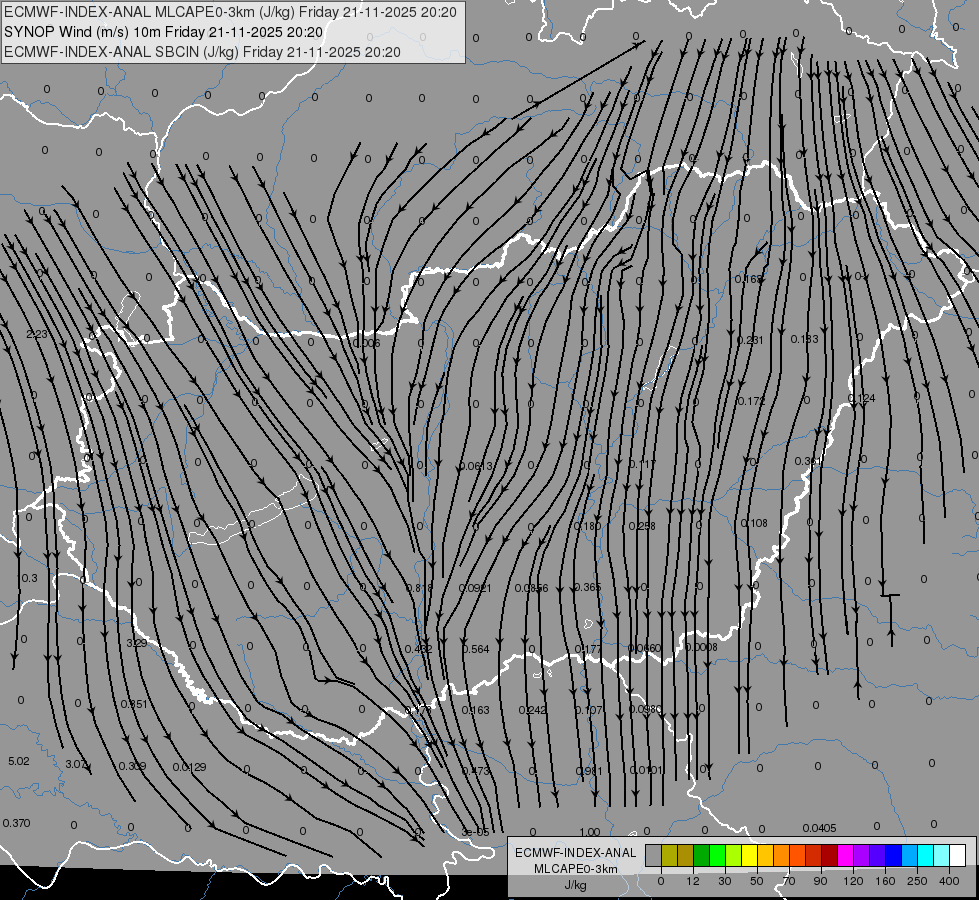Click the map value '0.258'

642,527
